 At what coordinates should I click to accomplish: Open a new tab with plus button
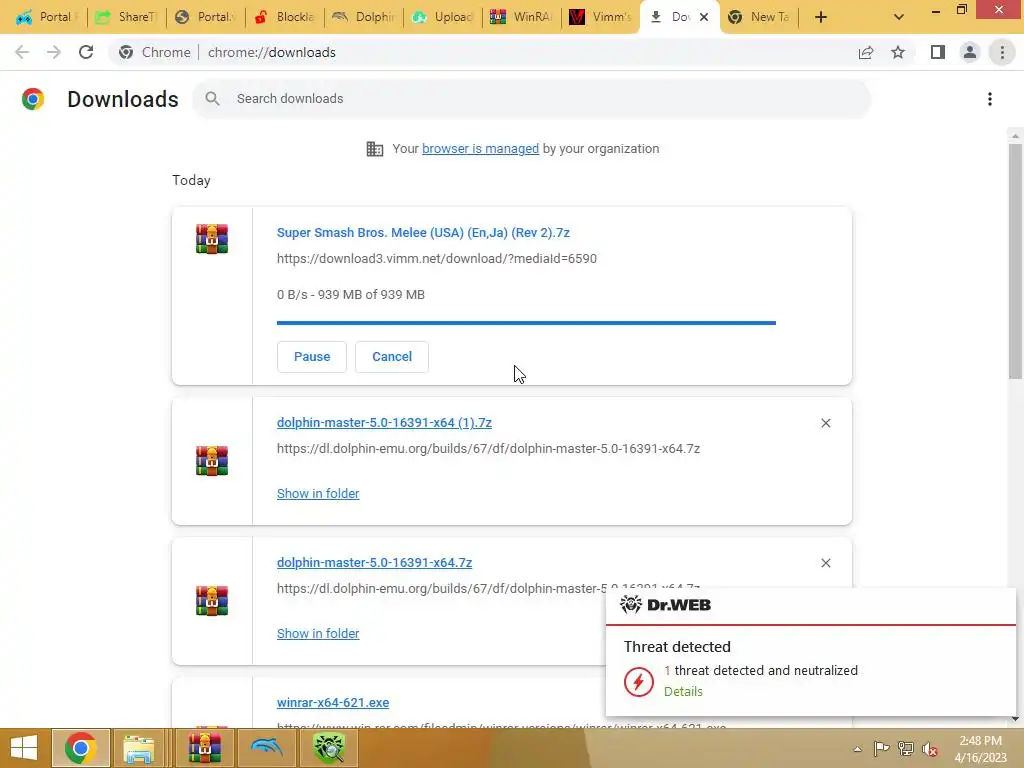pos(821,17)
